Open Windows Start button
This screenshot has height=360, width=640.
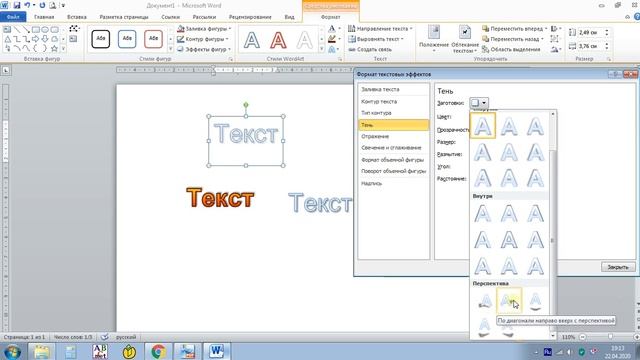click(x=12, y=352)
